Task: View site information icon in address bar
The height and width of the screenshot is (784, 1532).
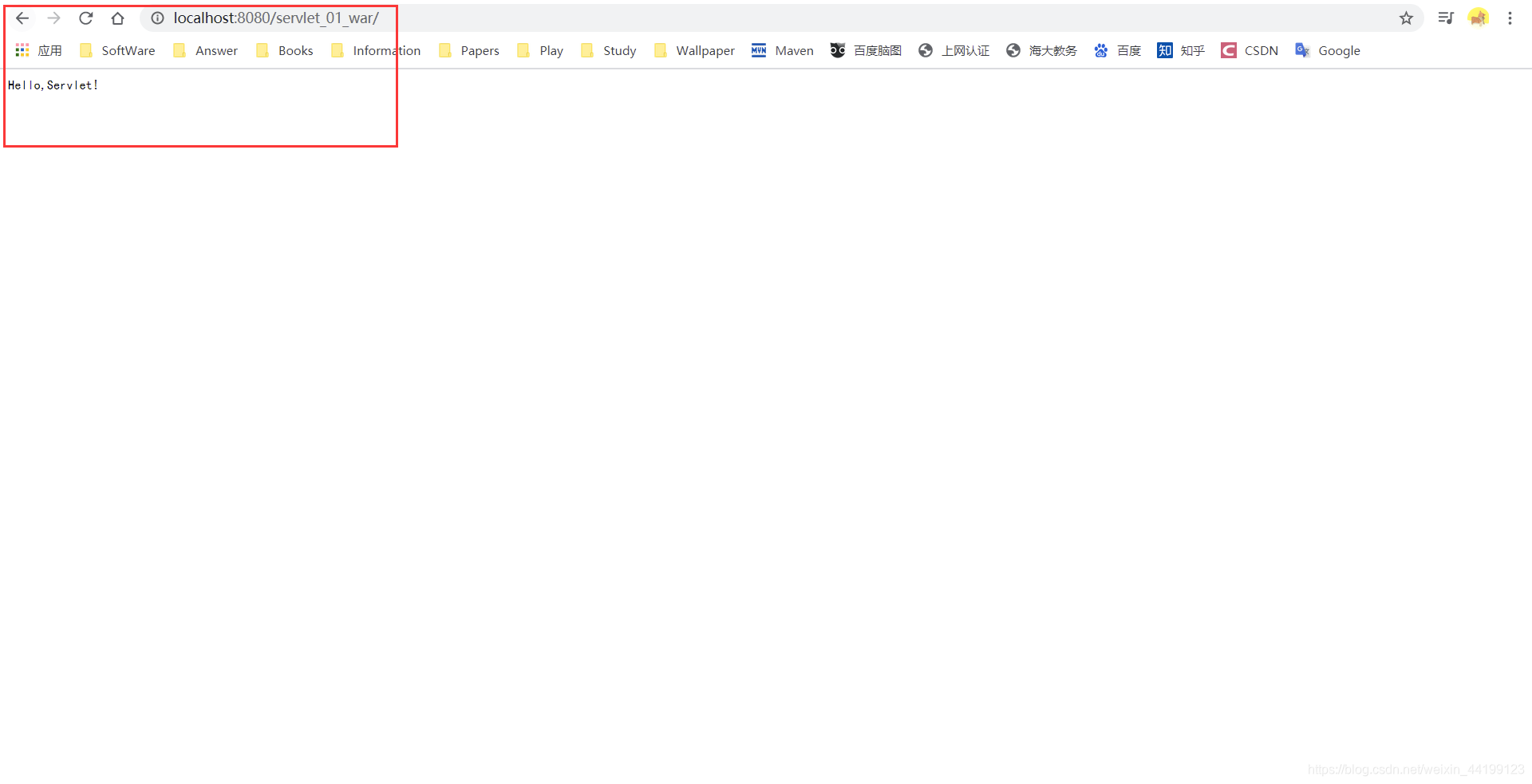Action: 157,18
